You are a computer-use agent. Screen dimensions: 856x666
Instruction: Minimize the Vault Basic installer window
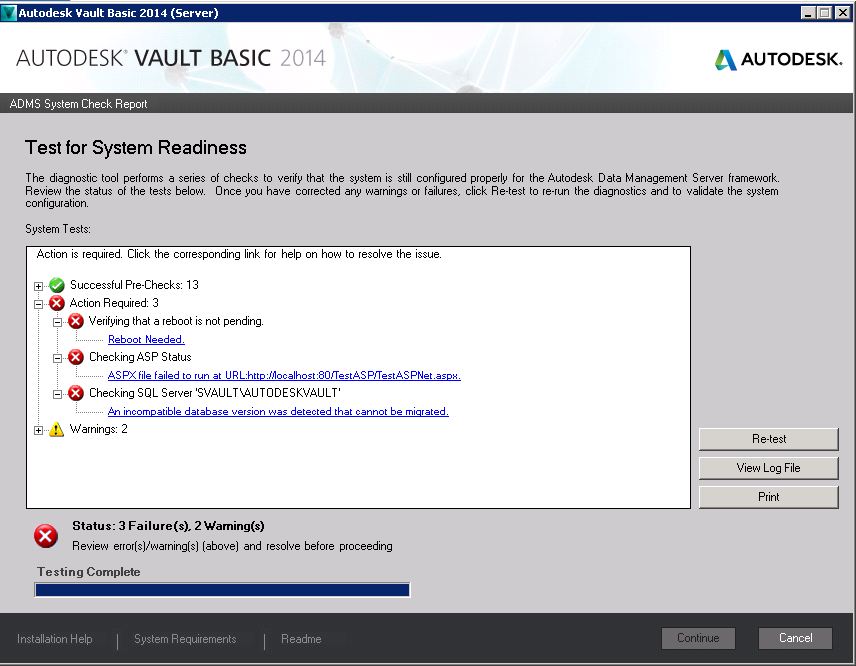809,13
